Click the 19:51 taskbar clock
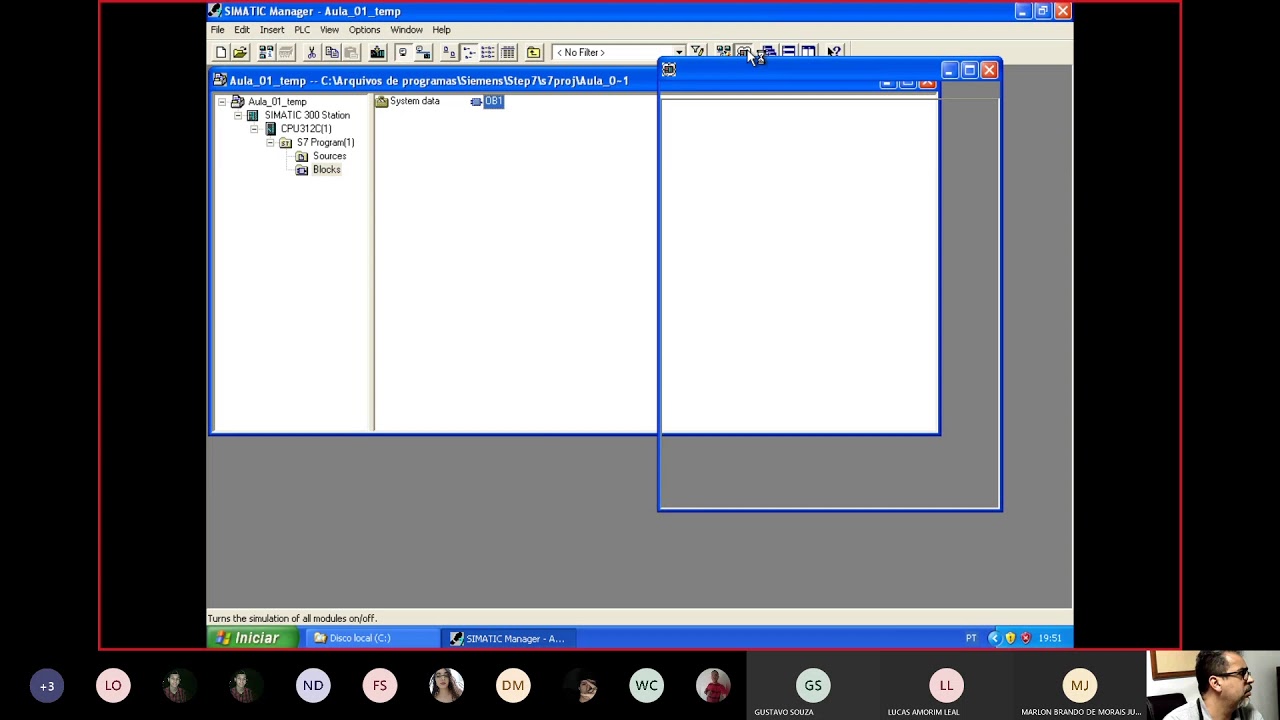The image size is (1280, 720). [1050, 638]
